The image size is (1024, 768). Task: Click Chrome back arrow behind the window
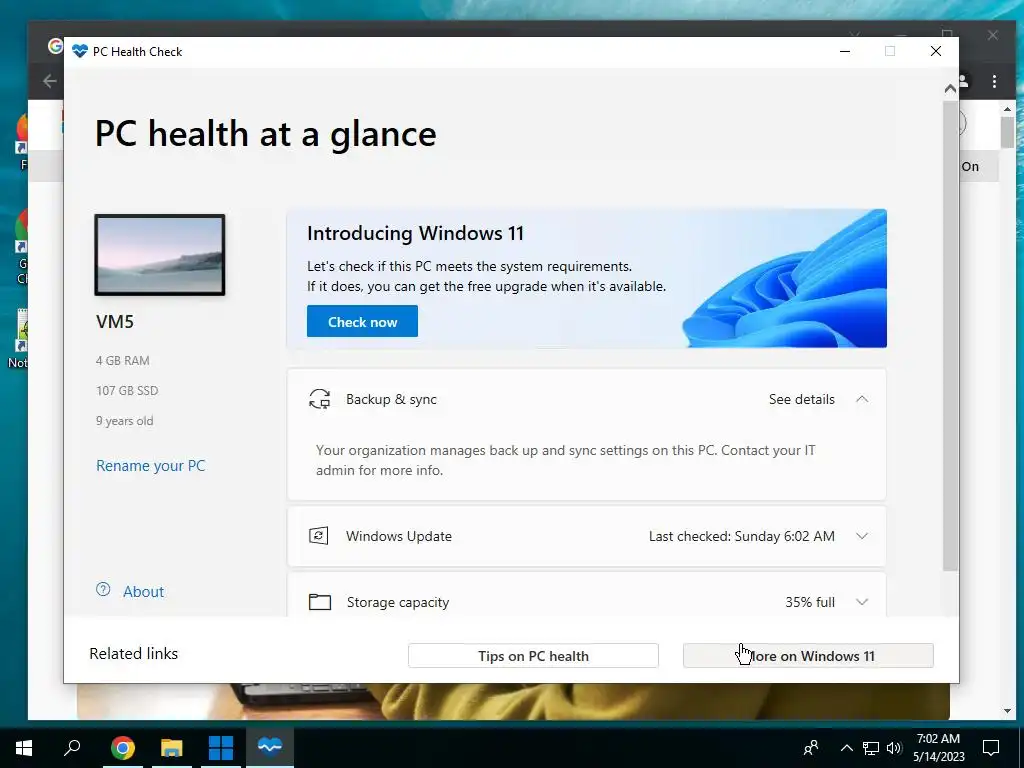point(50,81)
